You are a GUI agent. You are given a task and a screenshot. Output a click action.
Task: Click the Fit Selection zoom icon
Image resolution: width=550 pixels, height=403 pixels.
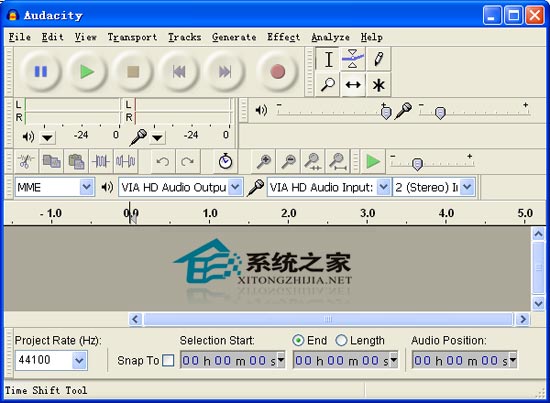tap(313, 162)
